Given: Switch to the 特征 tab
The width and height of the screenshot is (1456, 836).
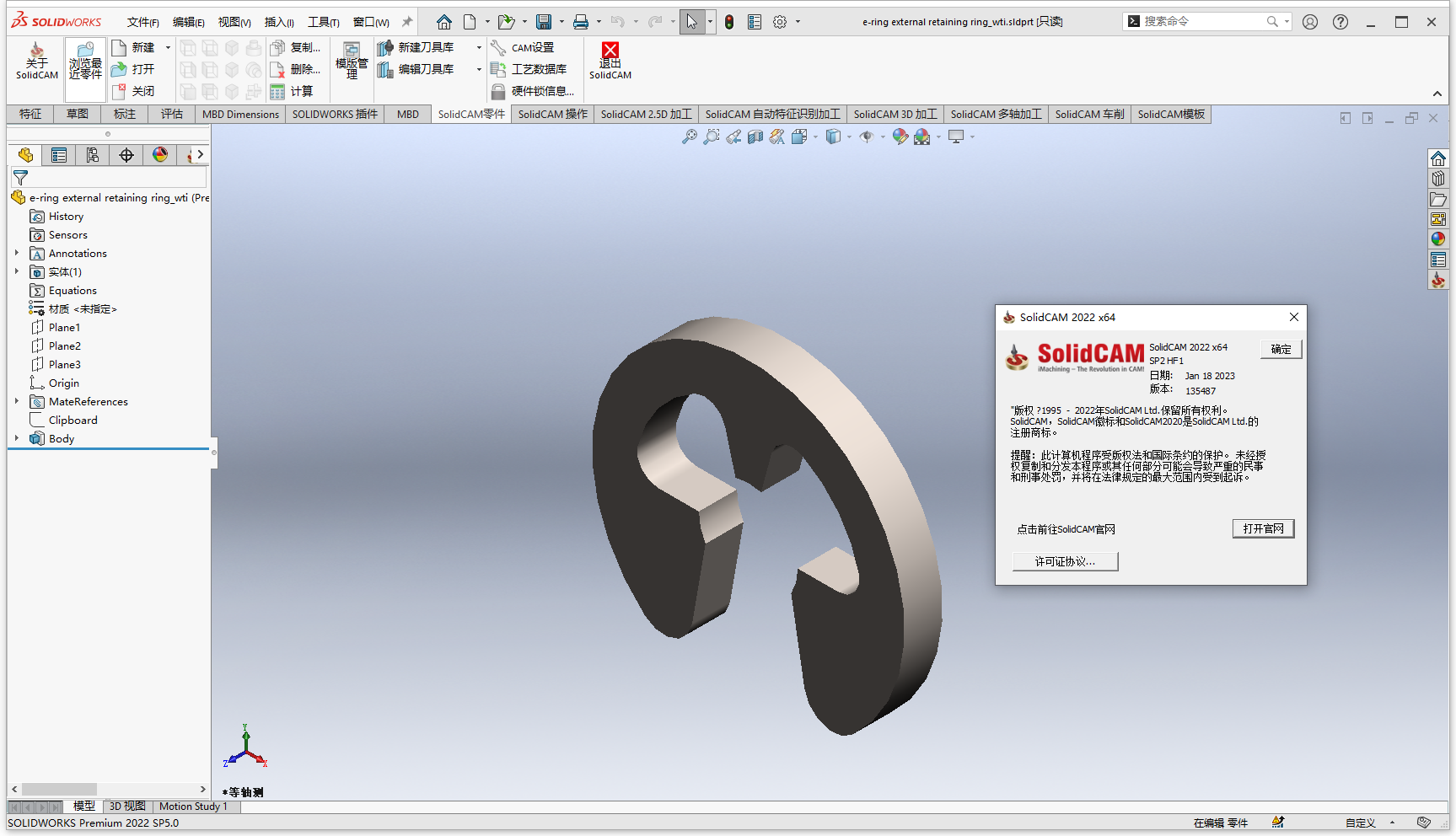Looking at the screenshot, I should tap(30, 114).
